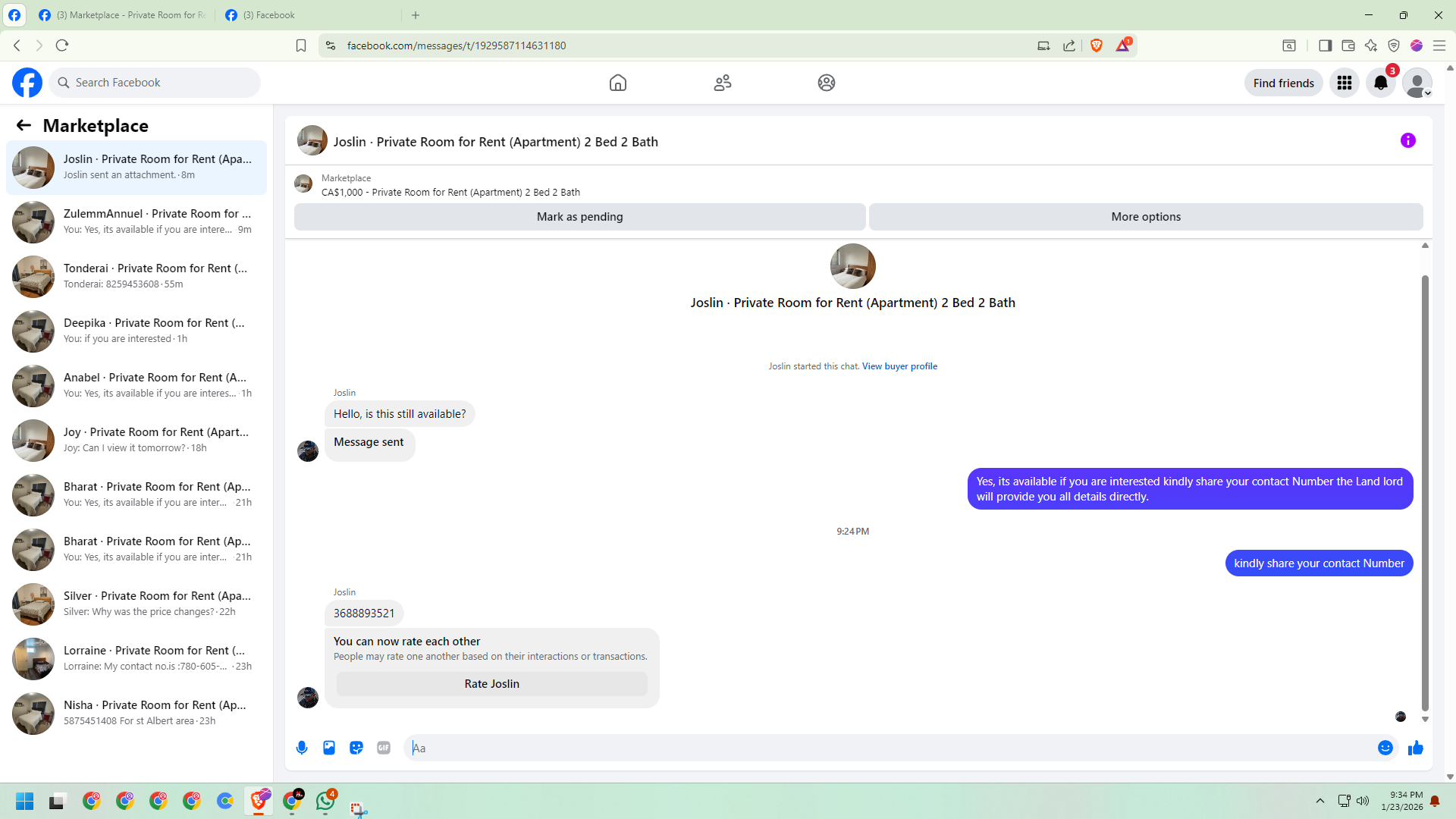Open conversation information purple icon
This screenshot has height=819, width=1456.
point(1407,140)
